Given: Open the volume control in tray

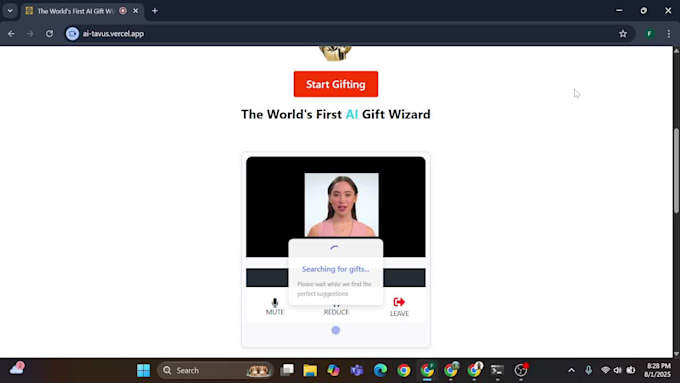Looking at the screenshot, I should point(618,370).
